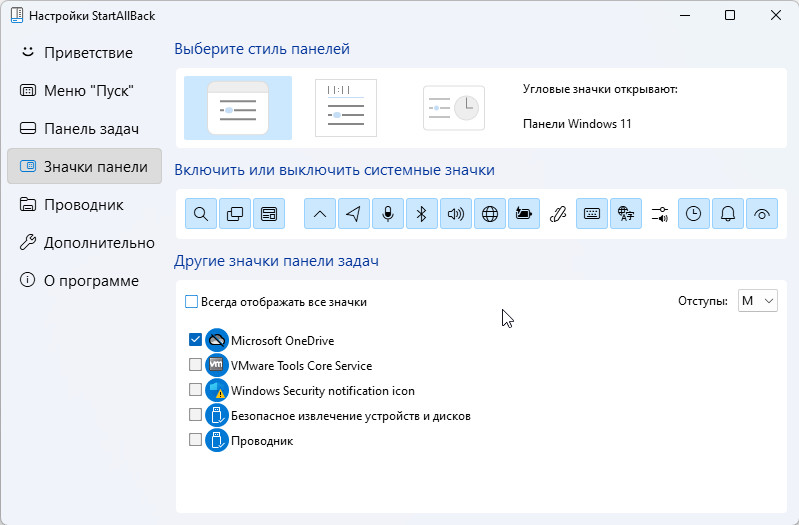Screen dimensions: 799x525
Task: Go to the 'Меню "Пуск"' section
Action: pos(88,90)
